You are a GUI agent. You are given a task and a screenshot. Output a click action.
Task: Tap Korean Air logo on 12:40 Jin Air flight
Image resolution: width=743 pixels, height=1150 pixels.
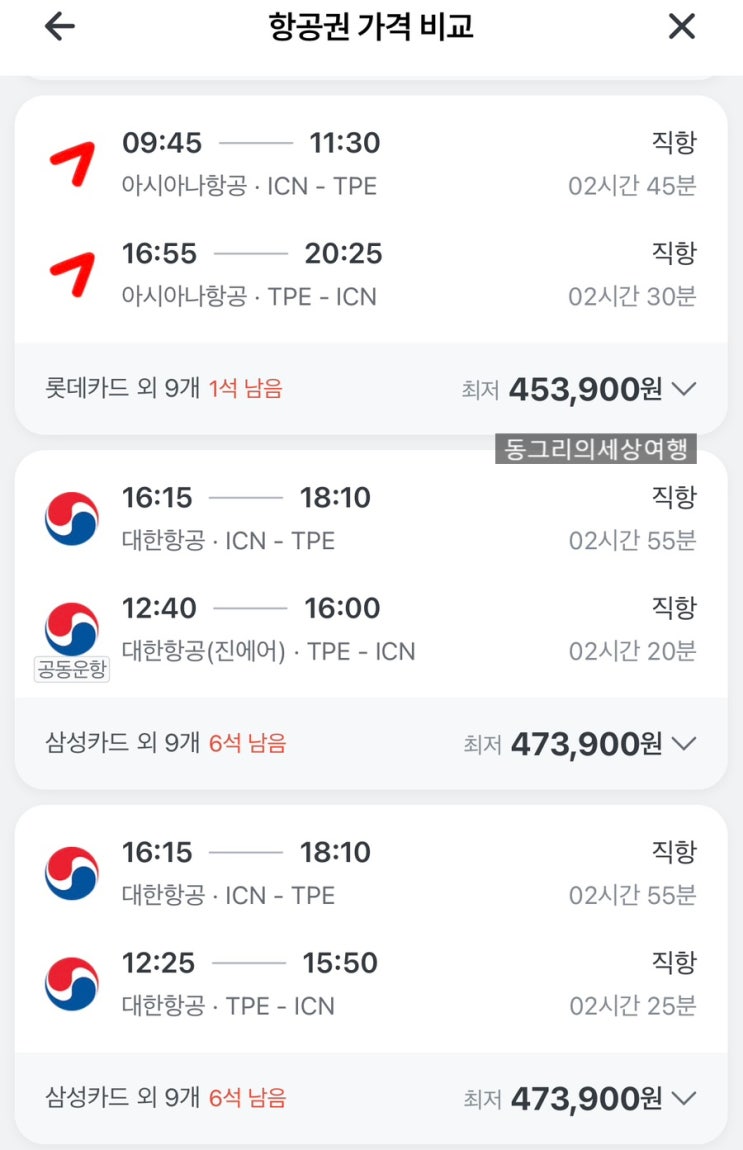72,627
